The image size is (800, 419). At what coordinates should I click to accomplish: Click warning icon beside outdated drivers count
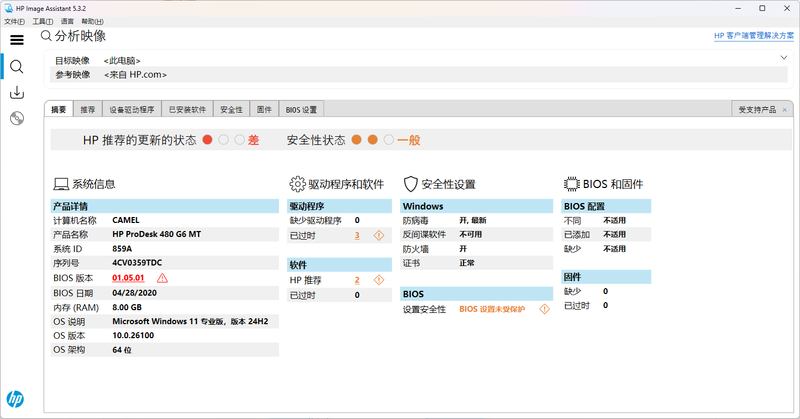tap(378, 235)
